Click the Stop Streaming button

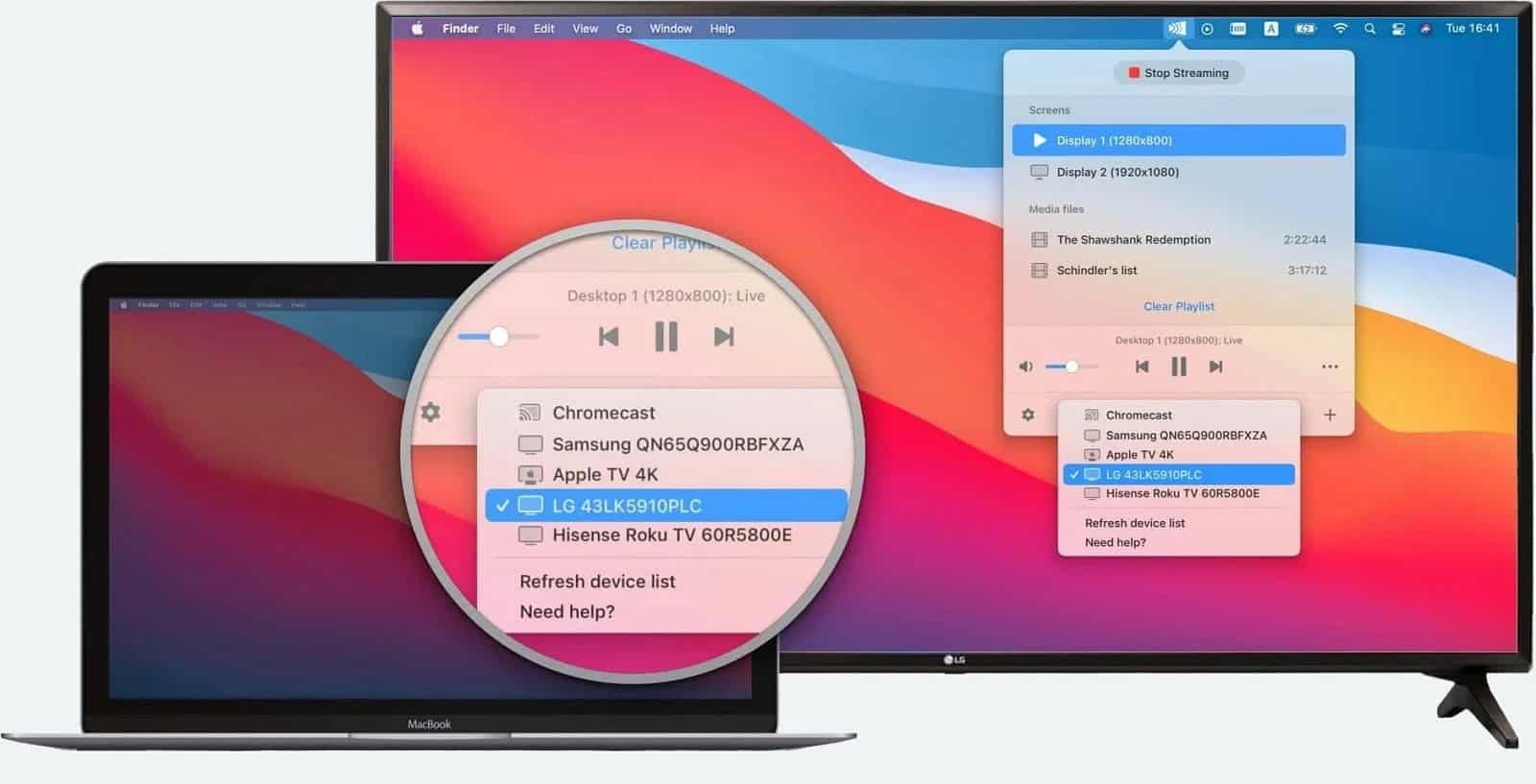tap(1179, 73)
